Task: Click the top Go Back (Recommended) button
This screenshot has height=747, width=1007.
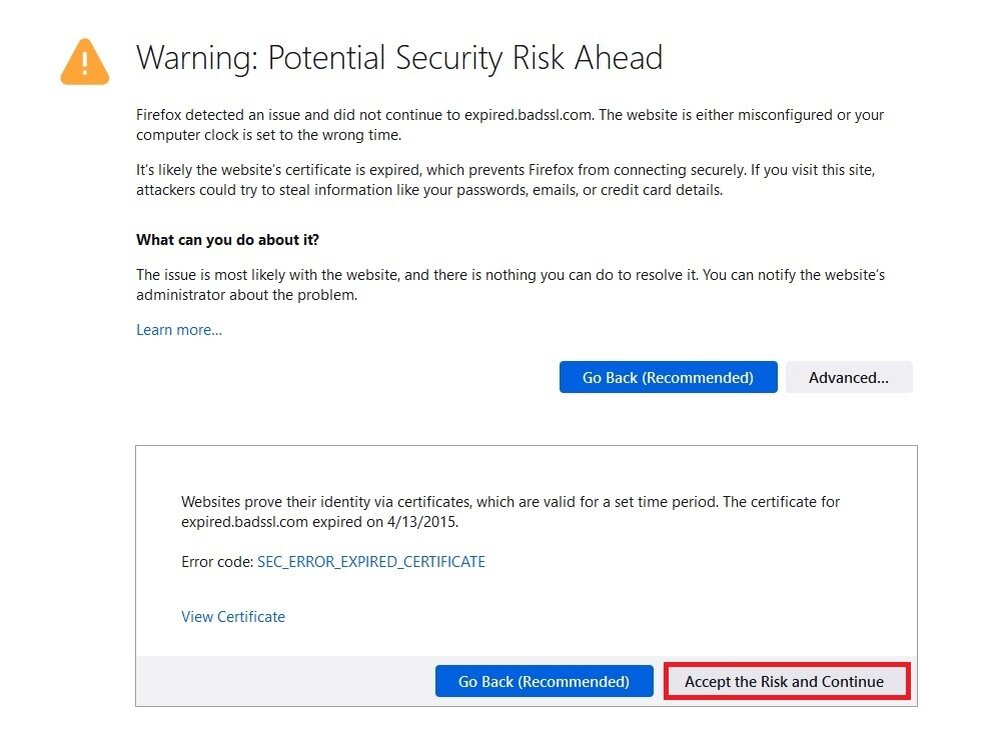Action: tap(668, 377)
